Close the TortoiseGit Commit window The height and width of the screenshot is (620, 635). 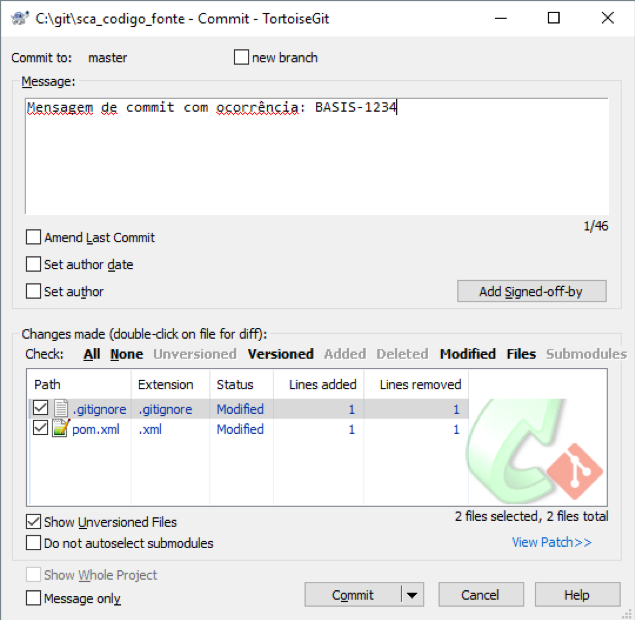click(x=607, y=18)
